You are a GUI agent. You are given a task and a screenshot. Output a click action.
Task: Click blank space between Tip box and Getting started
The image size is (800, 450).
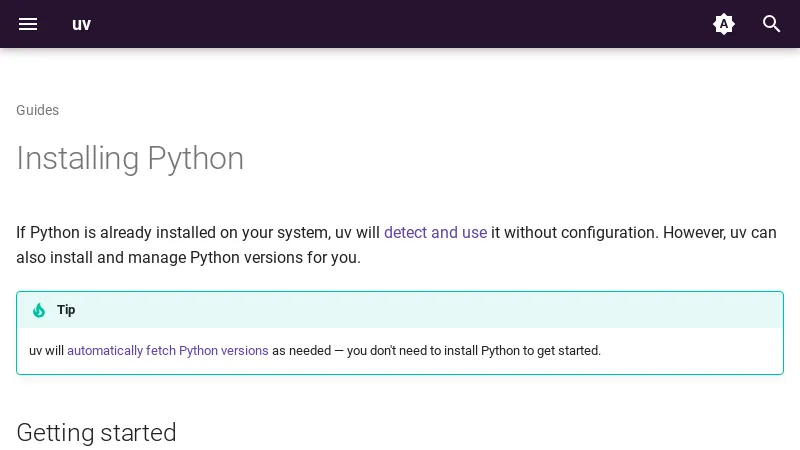point(400,395)
